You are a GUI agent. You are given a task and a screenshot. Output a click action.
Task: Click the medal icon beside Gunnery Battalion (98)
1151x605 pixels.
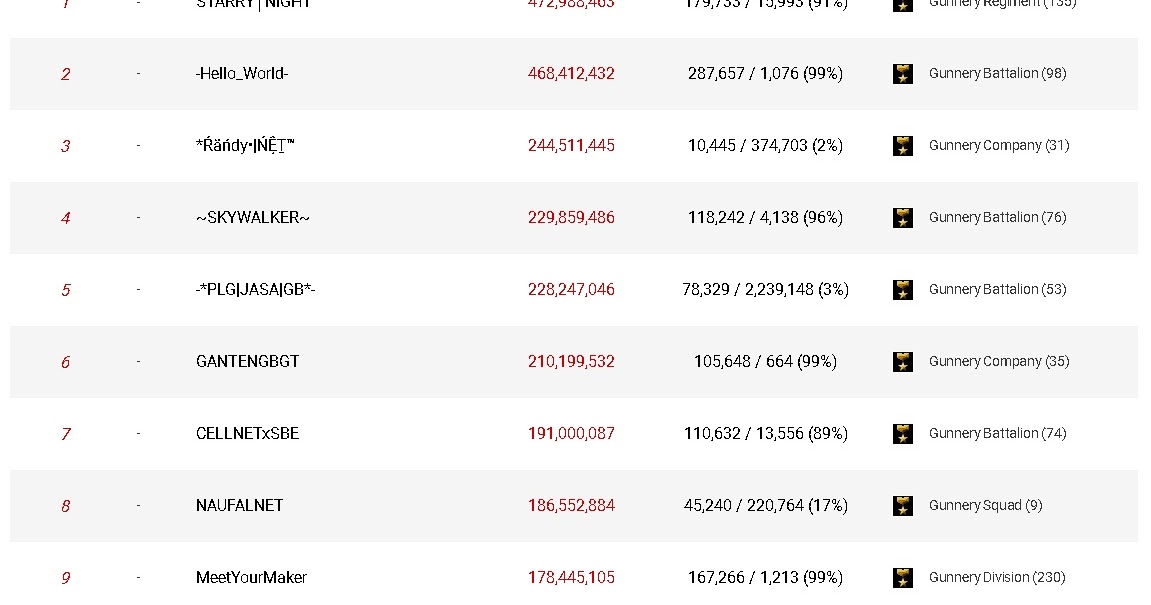[x=902, y=74]
